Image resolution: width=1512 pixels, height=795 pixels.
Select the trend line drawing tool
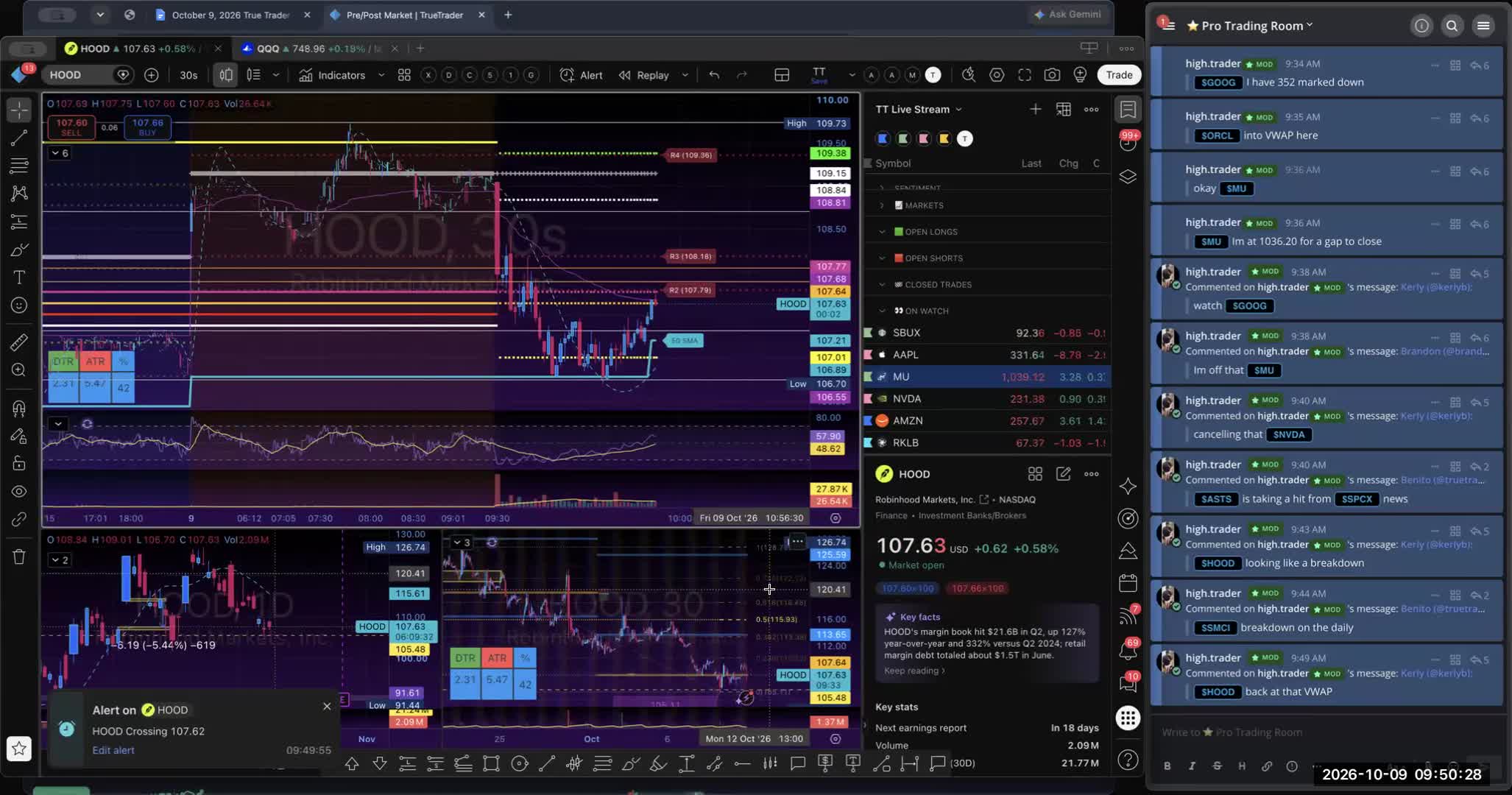pos(19,138)
